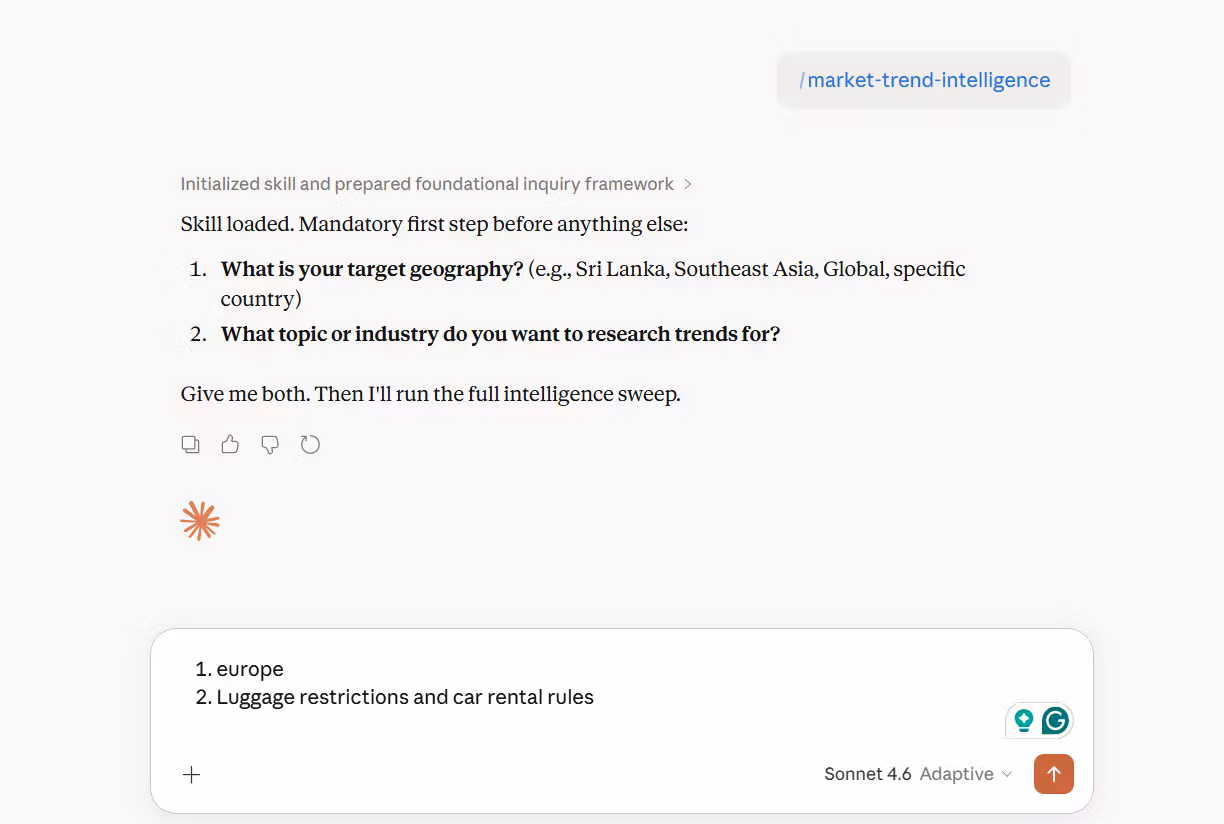The width and height of the screenshot is (1224, 824).
Task: Retry the response using the circular arrow icon
Action: click(x=310, y=444)
